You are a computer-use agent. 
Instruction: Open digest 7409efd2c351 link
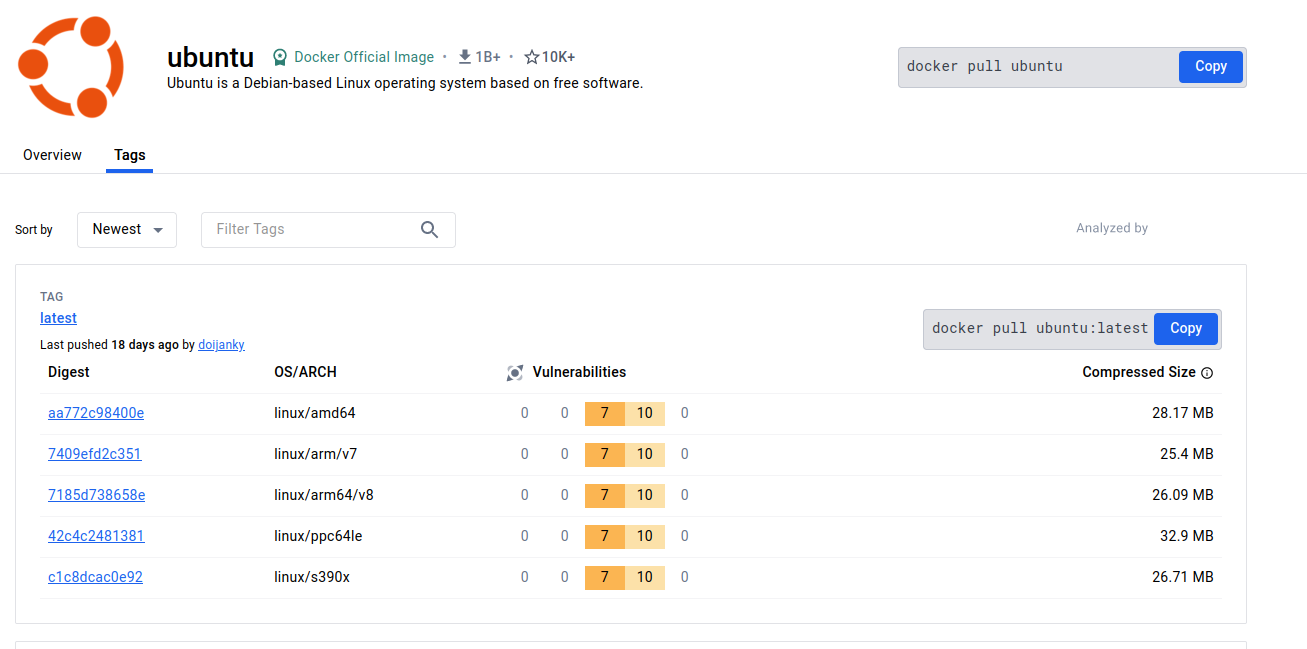click(x=95, y=454)
